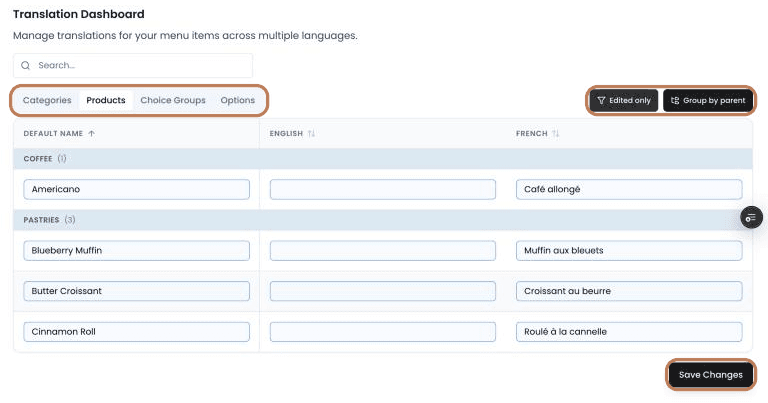The image size is (768, 403).
Task: Toggle Group by parent
Action: (708, 100)
